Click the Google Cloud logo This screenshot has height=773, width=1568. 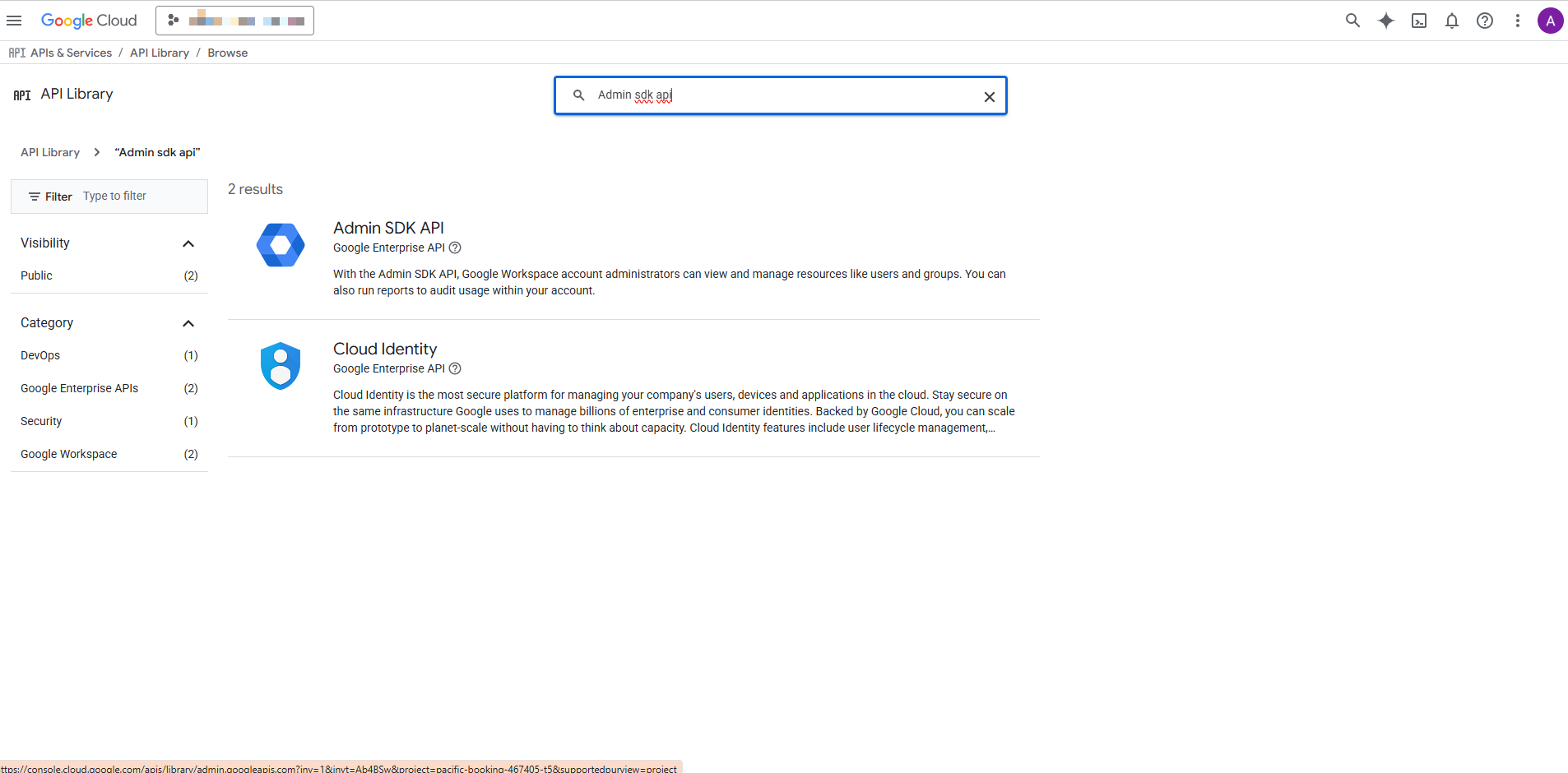[89, 21]
